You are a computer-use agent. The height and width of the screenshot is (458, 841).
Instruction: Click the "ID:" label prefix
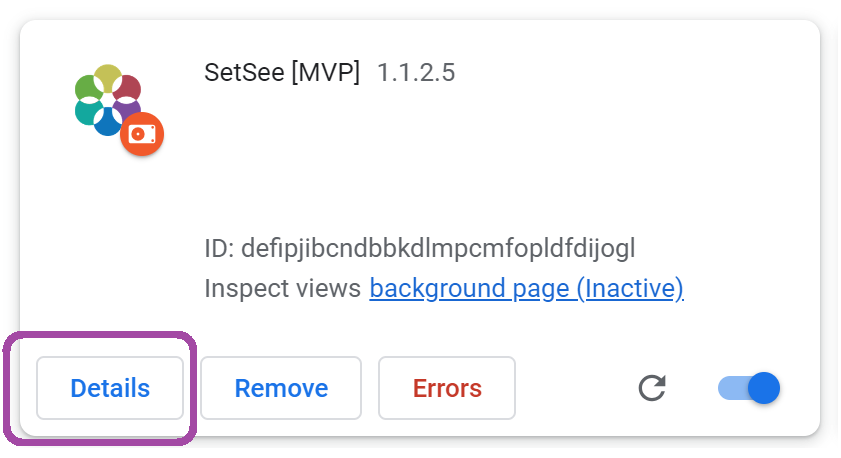[219, 247]
